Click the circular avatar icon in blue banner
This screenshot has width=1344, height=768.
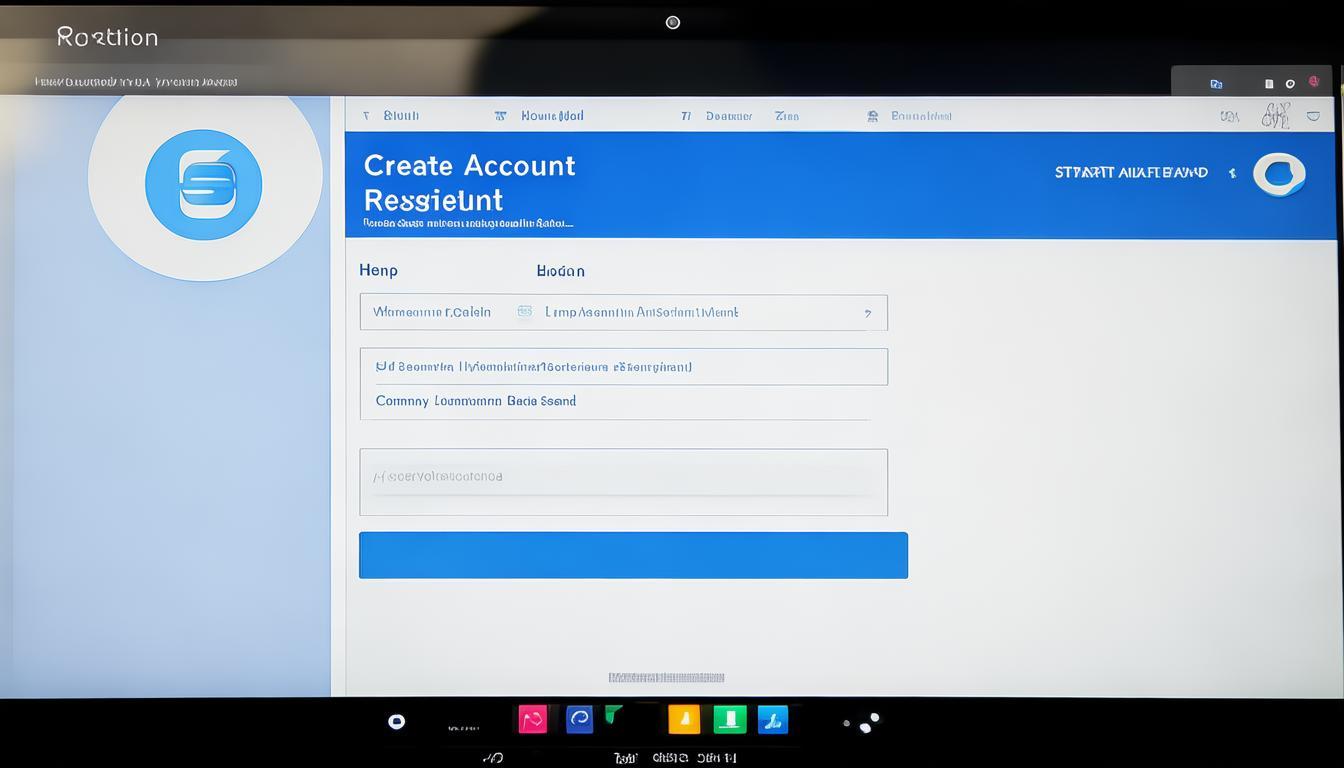click(1279, 174)
